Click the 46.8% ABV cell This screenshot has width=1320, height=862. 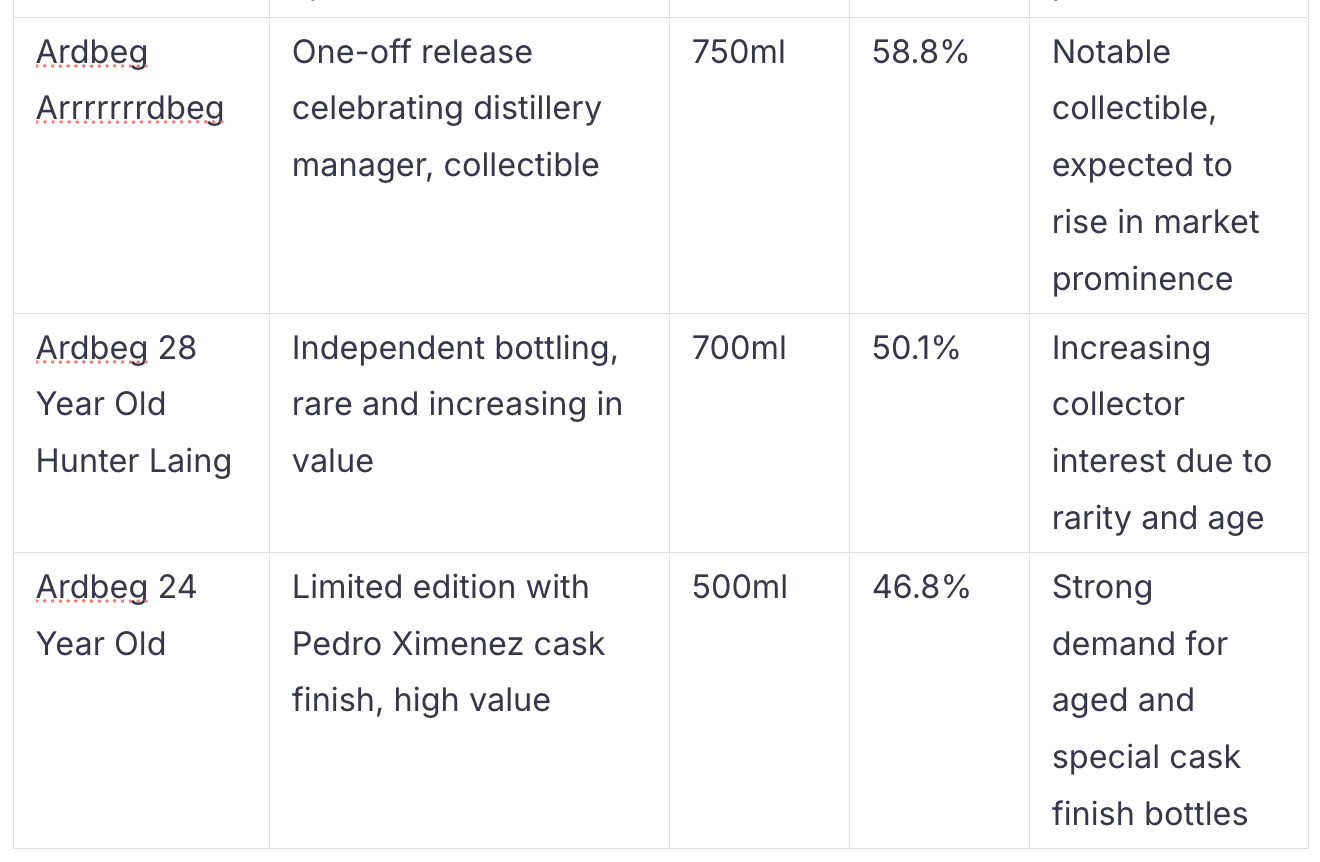tap(939, 700)
